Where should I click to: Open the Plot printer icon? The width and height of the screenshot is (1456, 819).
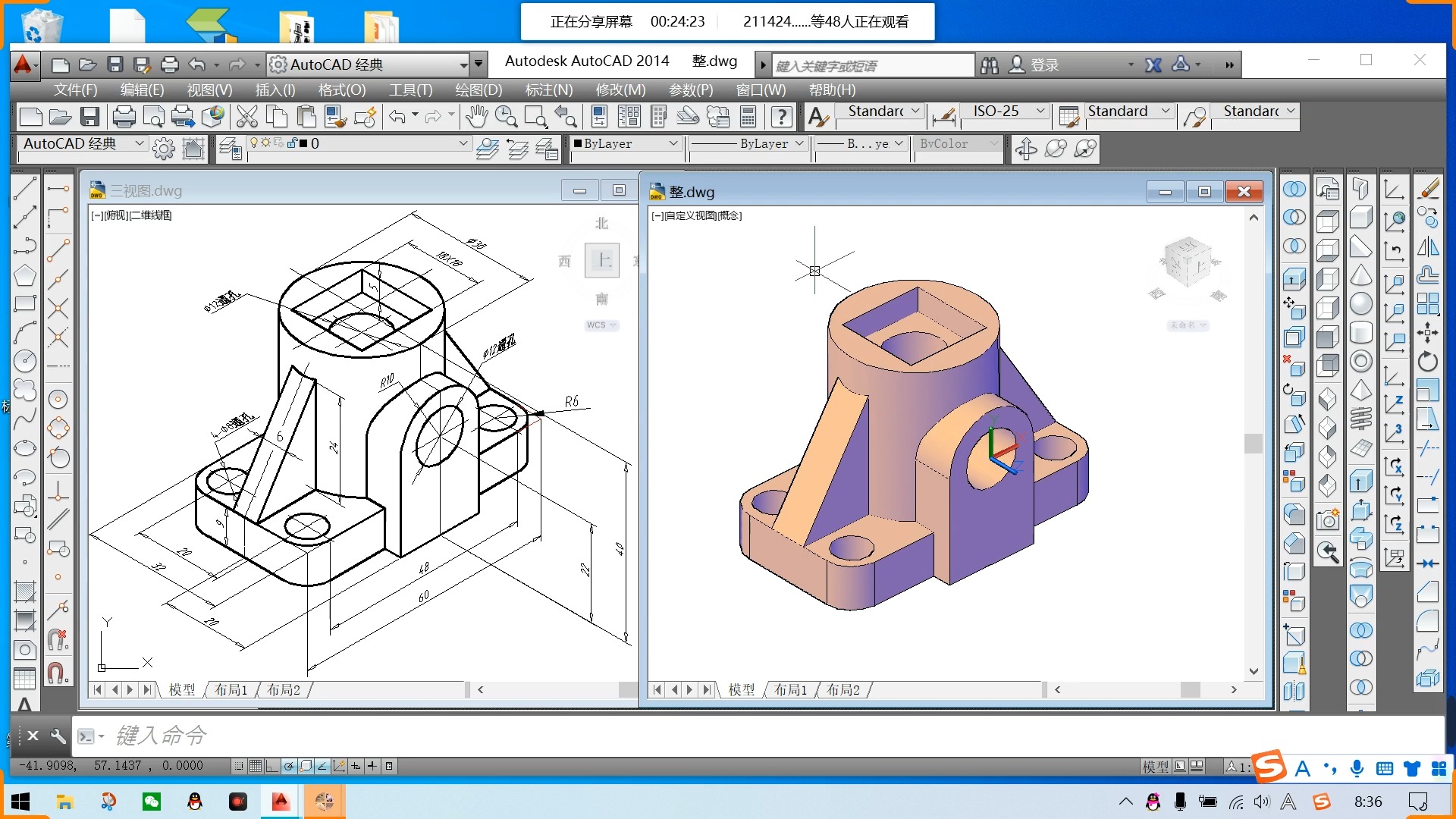pyautogui.click(x=124, y=117)
